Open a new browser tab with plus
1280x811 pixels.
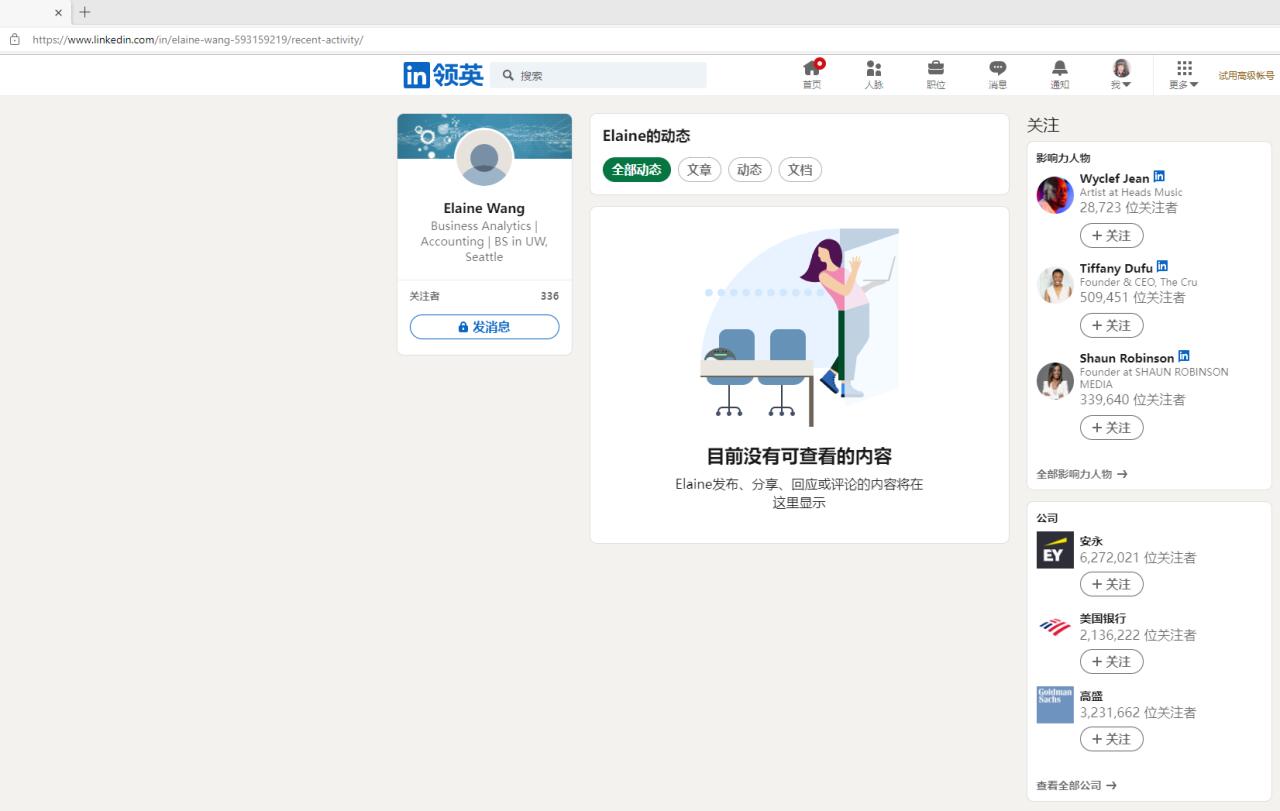(85, 12)
